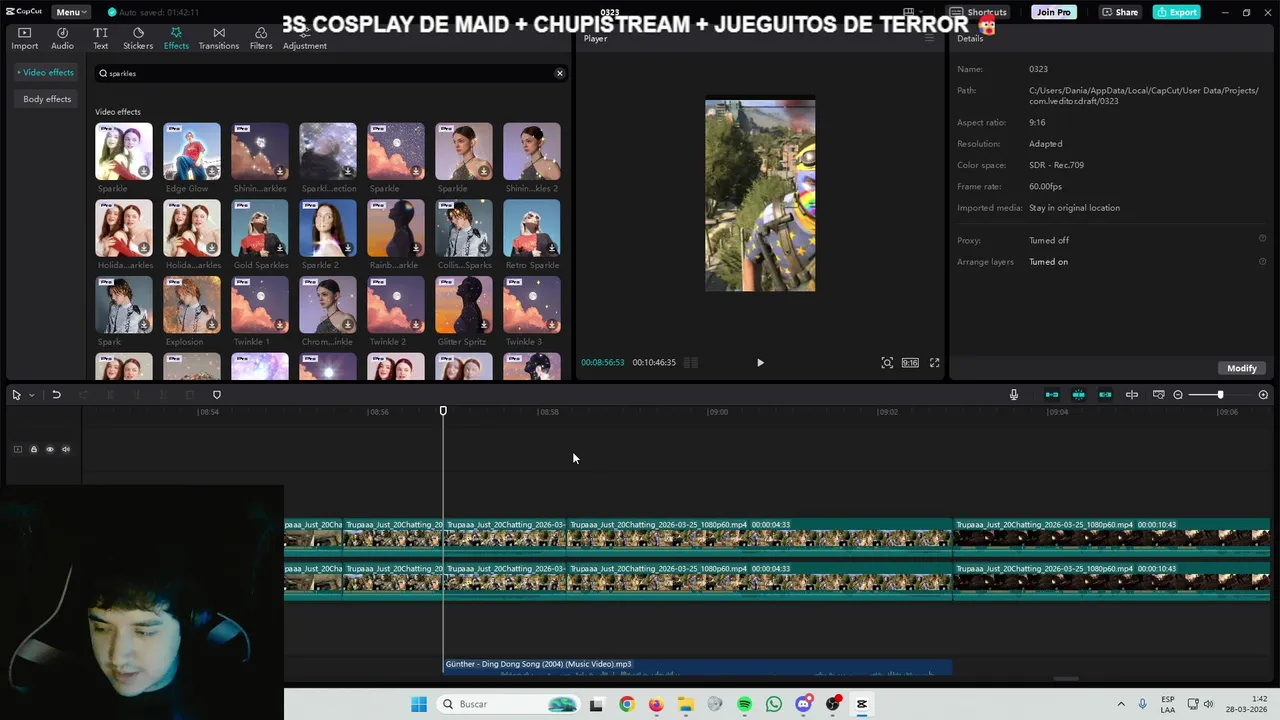The height and width of the screenshot is (720, 1280).
Task: Download the Spark effect
Action: coord(144,325)
